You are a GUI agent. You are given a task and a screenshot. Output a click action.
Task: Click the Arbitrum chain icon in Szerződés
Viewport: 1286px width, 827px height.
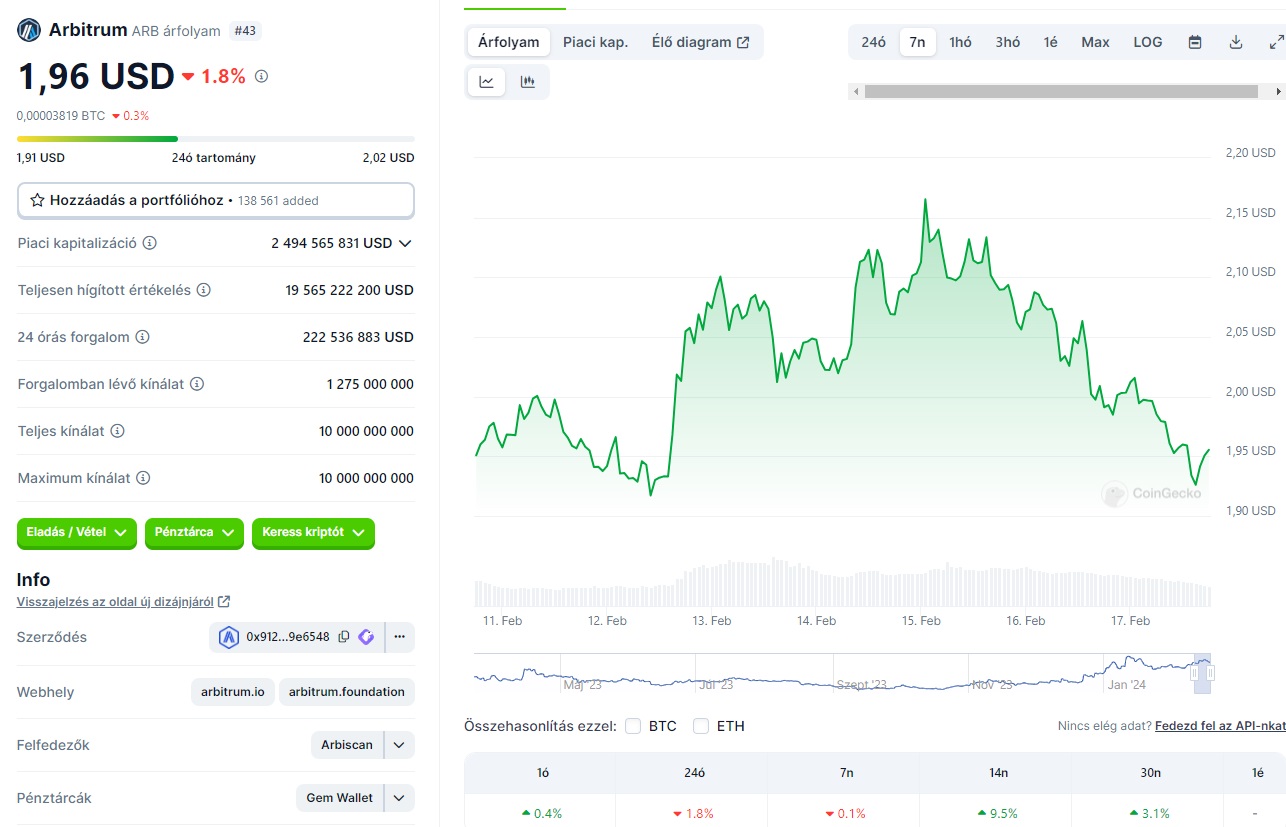point(229,637)
